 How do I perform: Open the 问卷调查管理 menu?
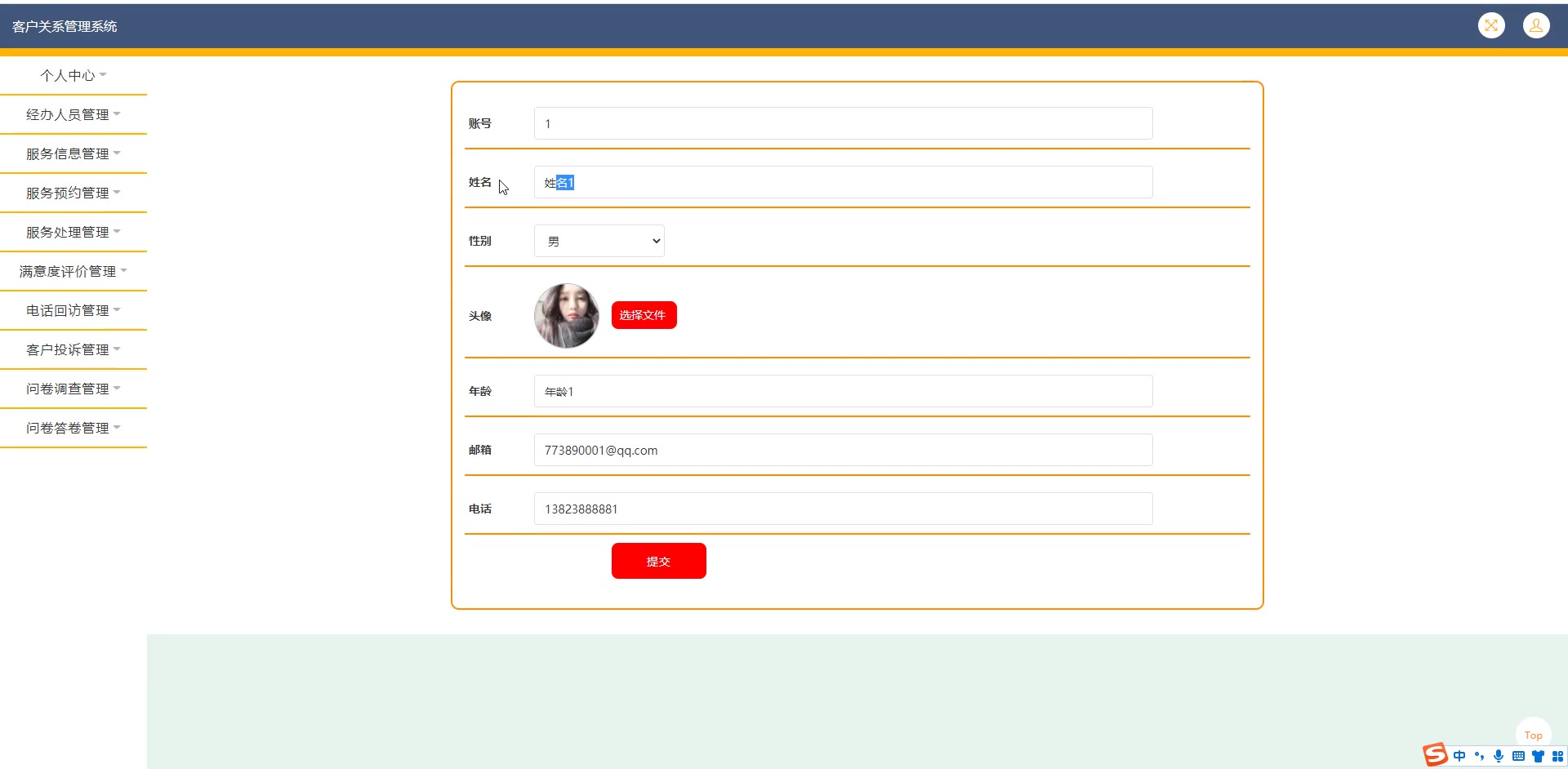tap(73, 389)
